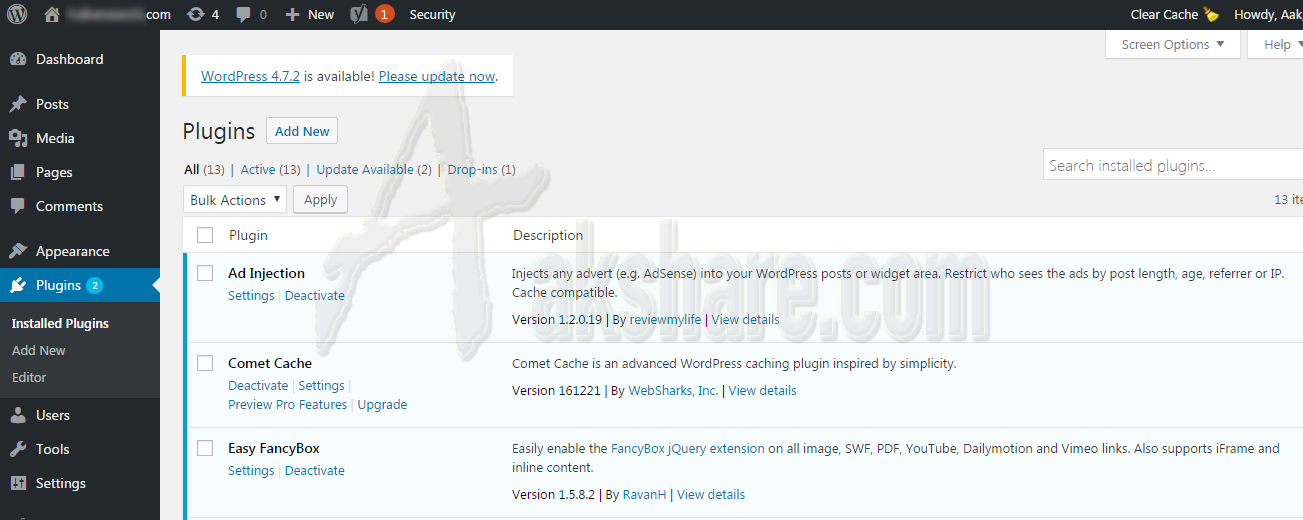Toggle the select all plugins checkbox
Viewport: 1303px width, 520px height.
point(205,235)
